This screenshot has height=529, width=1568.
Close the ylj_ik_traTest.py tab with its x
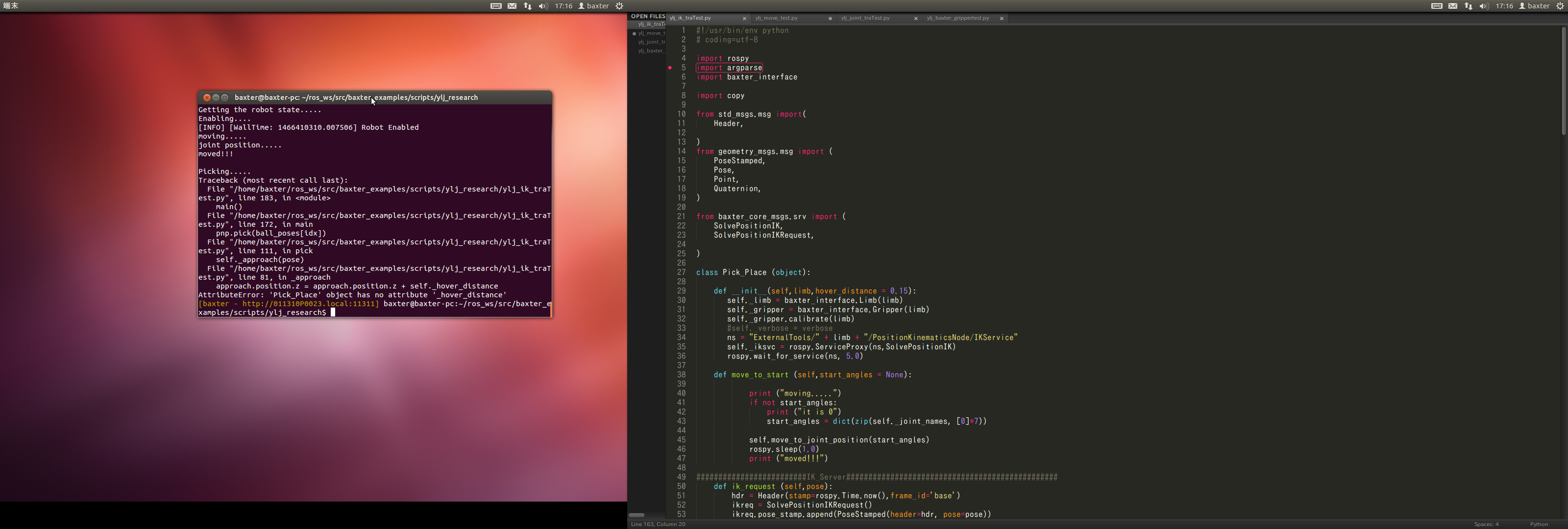point(744,18)
